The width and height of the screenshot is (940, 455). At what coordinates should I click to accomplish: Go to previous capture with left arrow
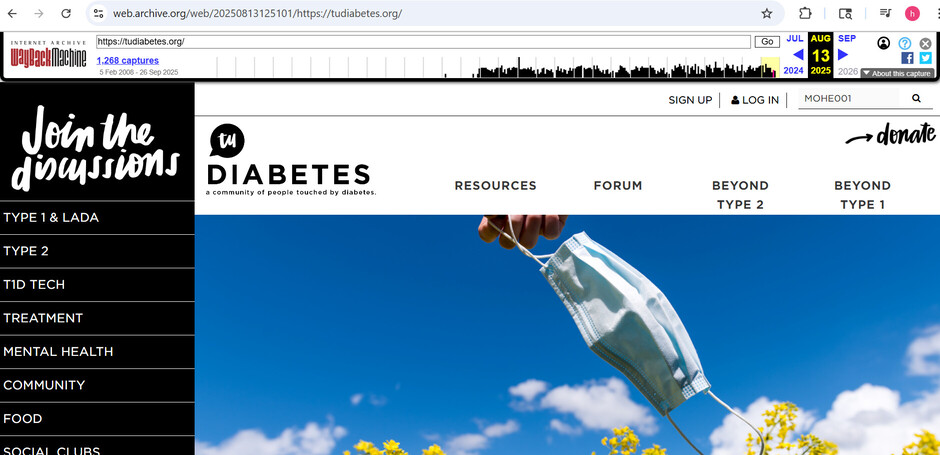pos(798,55)
